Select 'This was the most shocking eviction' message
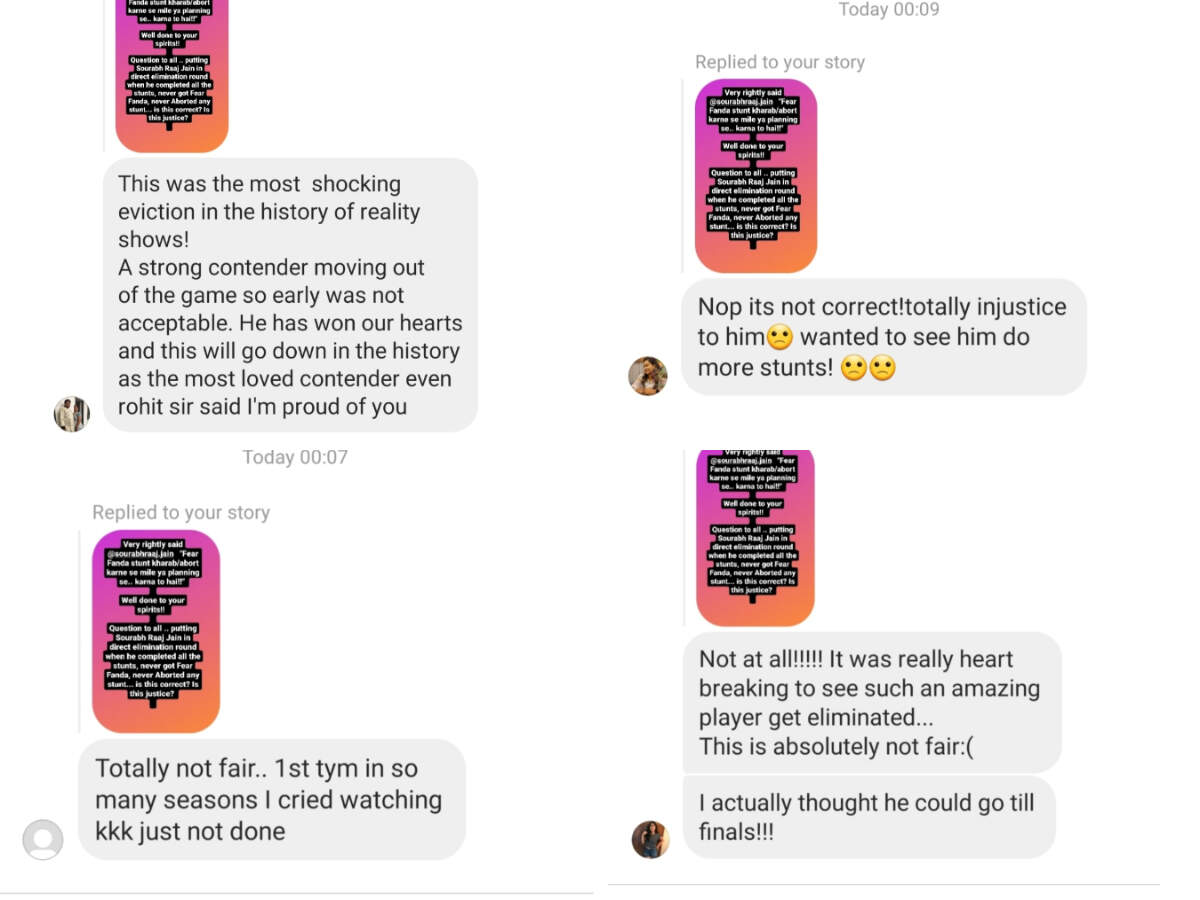 (x=290, y=295)
